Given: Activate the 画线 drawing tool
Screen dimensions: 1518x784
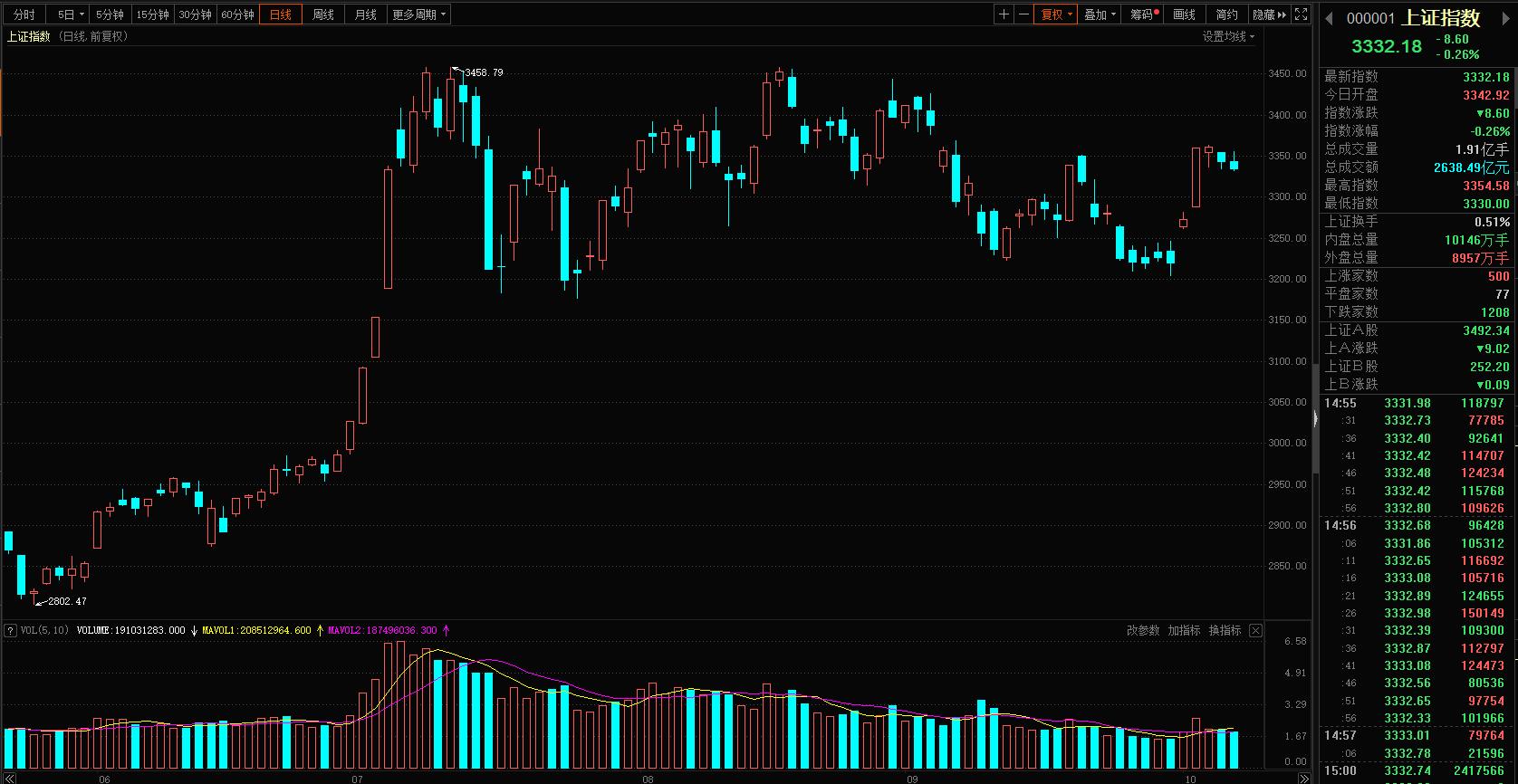Looking at the screenshot, I should tap(1185, 14).
